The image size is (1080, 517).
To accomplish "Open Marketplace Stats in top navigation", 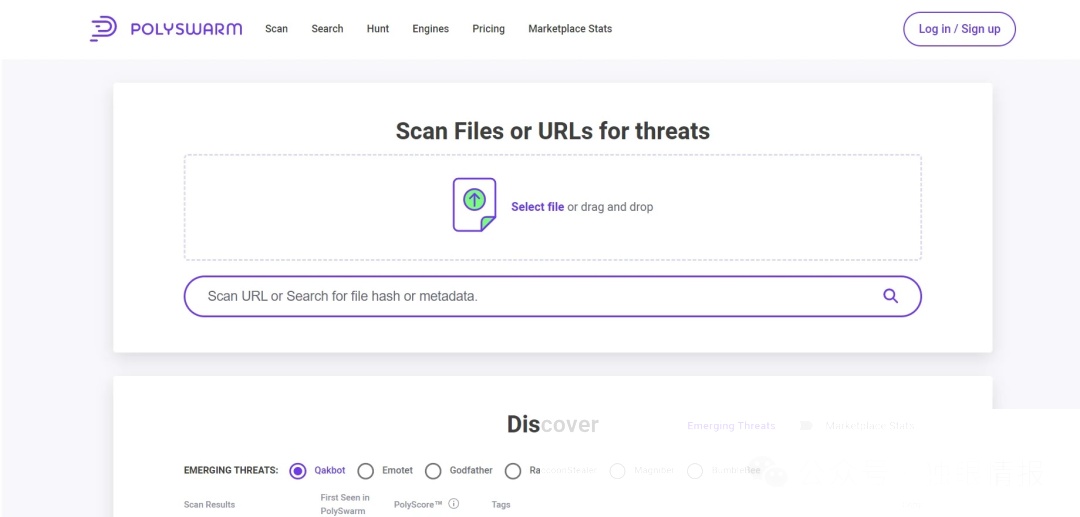I will [570, 29].
